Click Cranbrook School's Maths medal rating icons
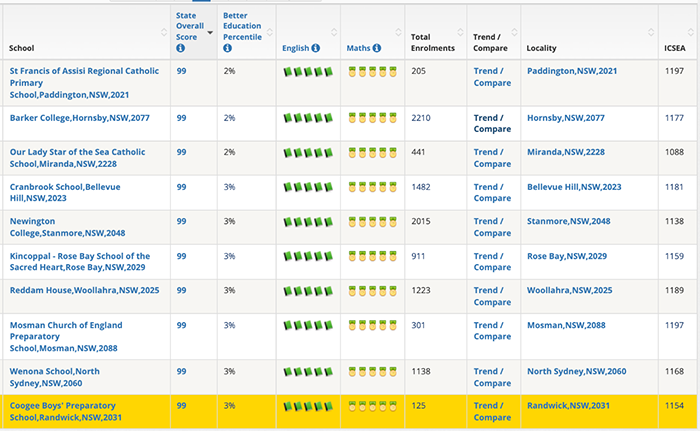 tap(372, 187)
